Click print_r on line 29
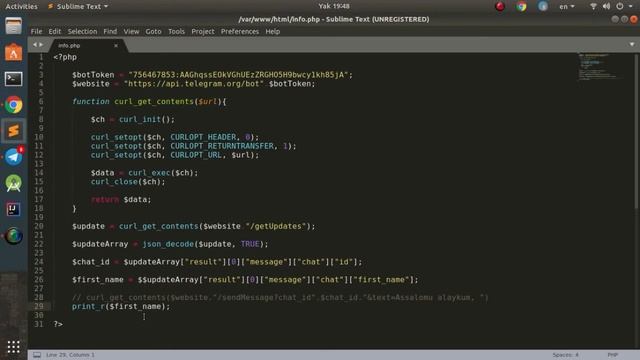Screen dimensions: 640x360 click(x=88, y=306)
